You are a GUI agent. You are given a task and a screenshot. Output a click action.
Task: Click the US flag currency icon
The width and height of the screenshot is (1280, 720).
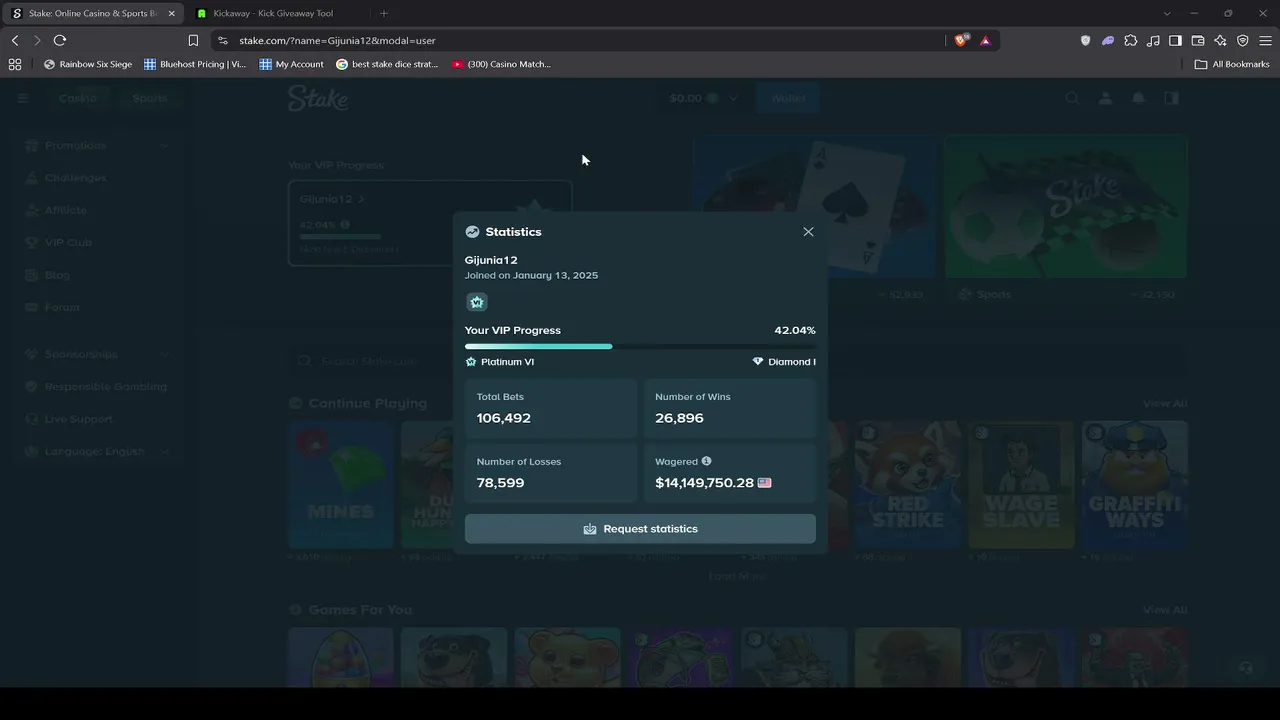(x=765, y=483)
